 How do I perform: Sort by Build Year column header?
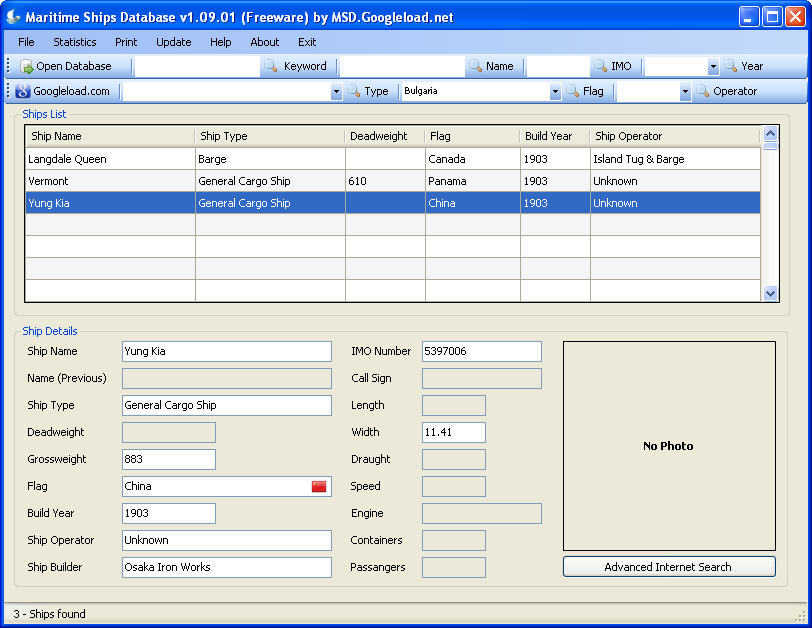point(555,136)
